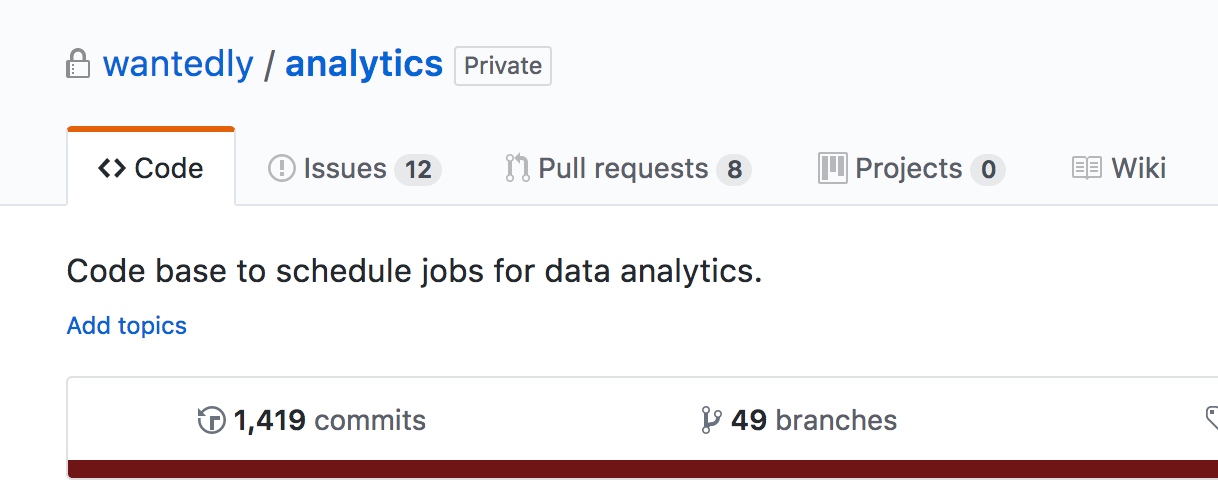
Task: Click the Add topics link
Action: [127, 326]
